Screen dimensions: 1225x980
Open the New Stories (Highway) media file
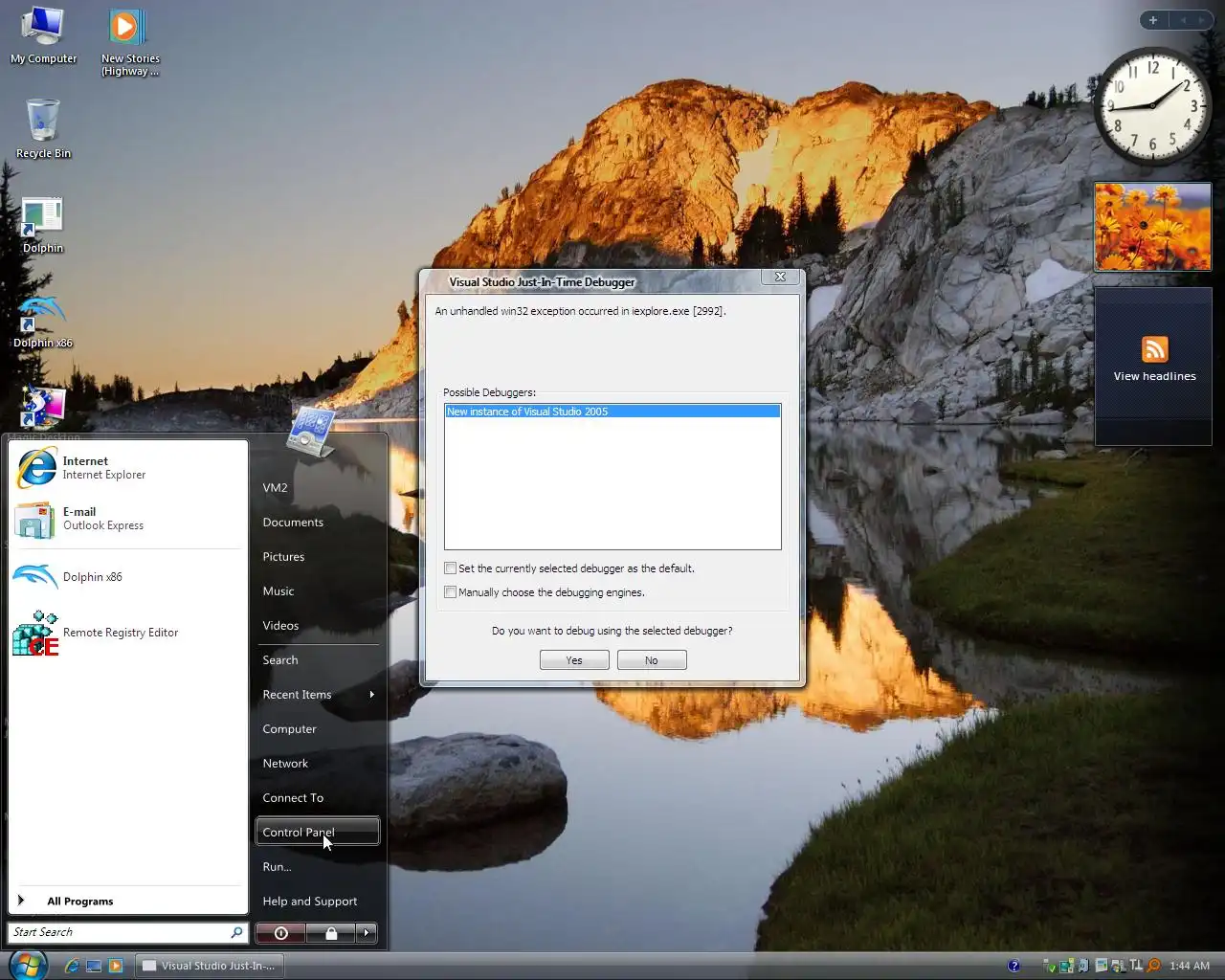click(130, 43)
